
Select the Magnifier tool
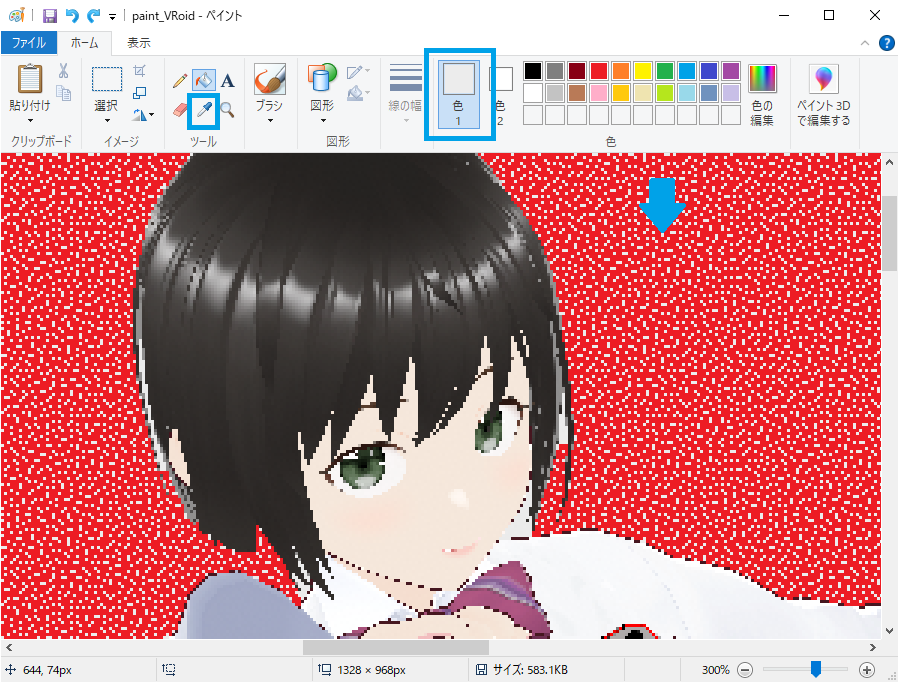(x=228, y=110)
